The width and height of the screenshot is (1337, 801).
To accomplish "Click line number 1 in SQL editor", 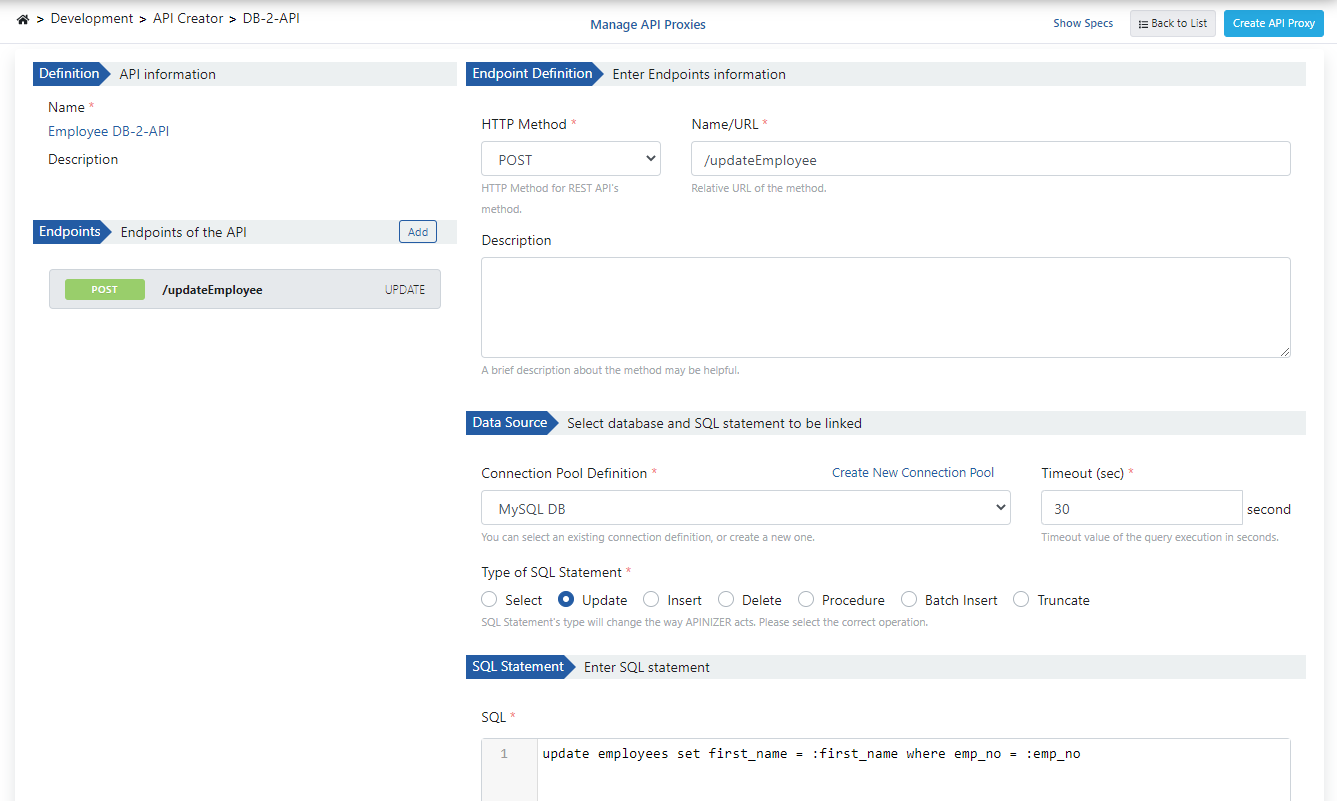I will [x=504, y=754].
